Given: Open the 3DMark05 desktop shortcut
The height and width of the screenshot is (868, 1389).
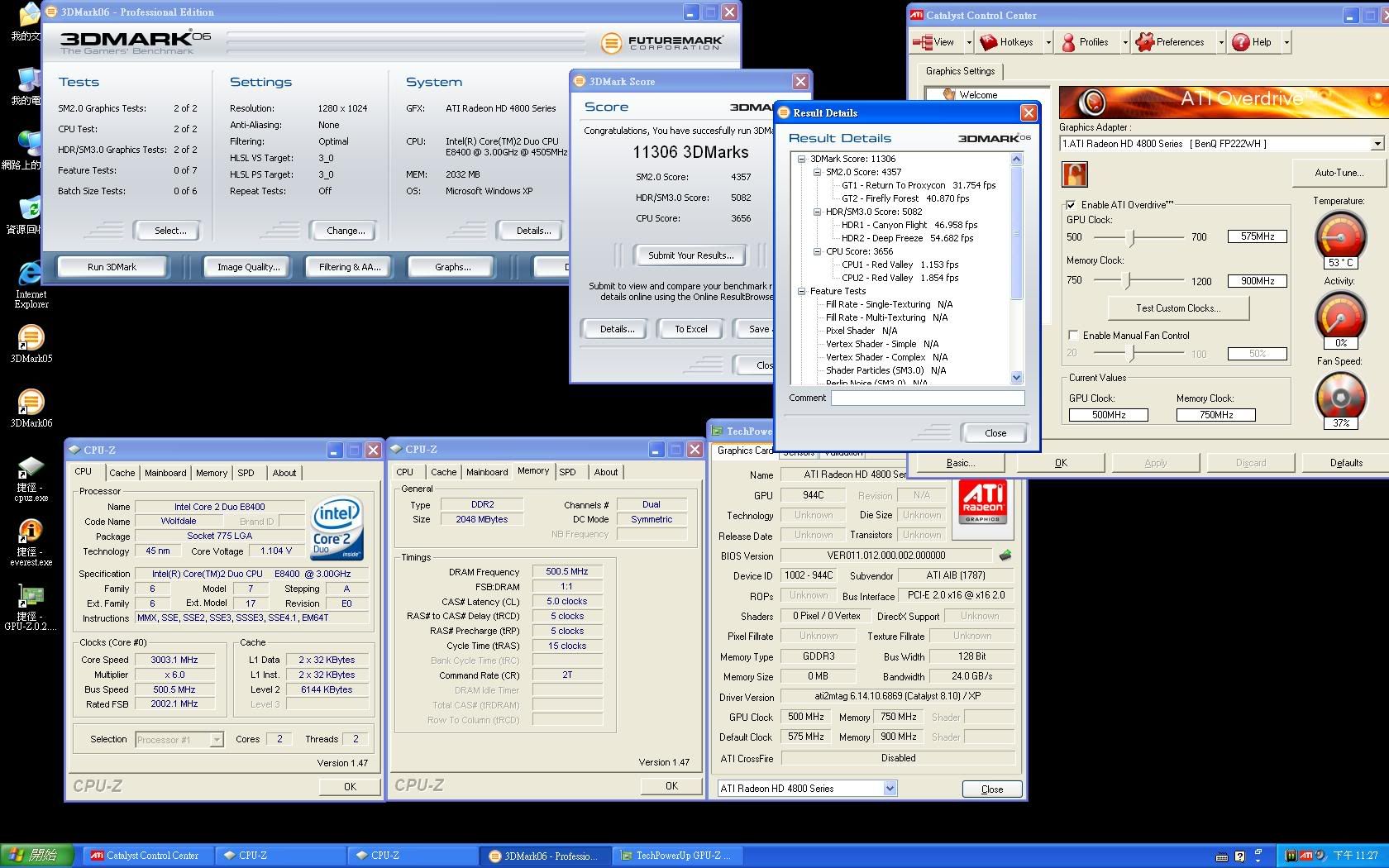Looking at the screenshot, I should (x=31, y=344).
